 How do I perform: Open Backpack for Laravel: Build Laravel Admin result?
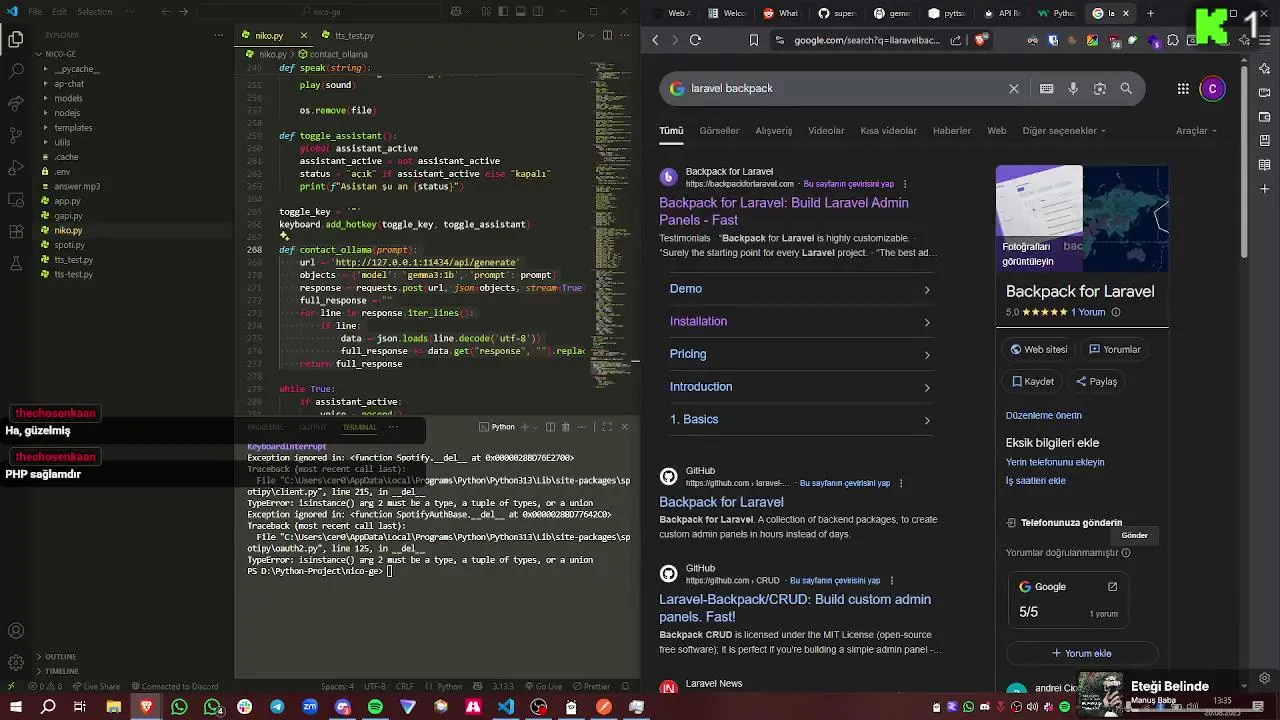coord(784,211)
